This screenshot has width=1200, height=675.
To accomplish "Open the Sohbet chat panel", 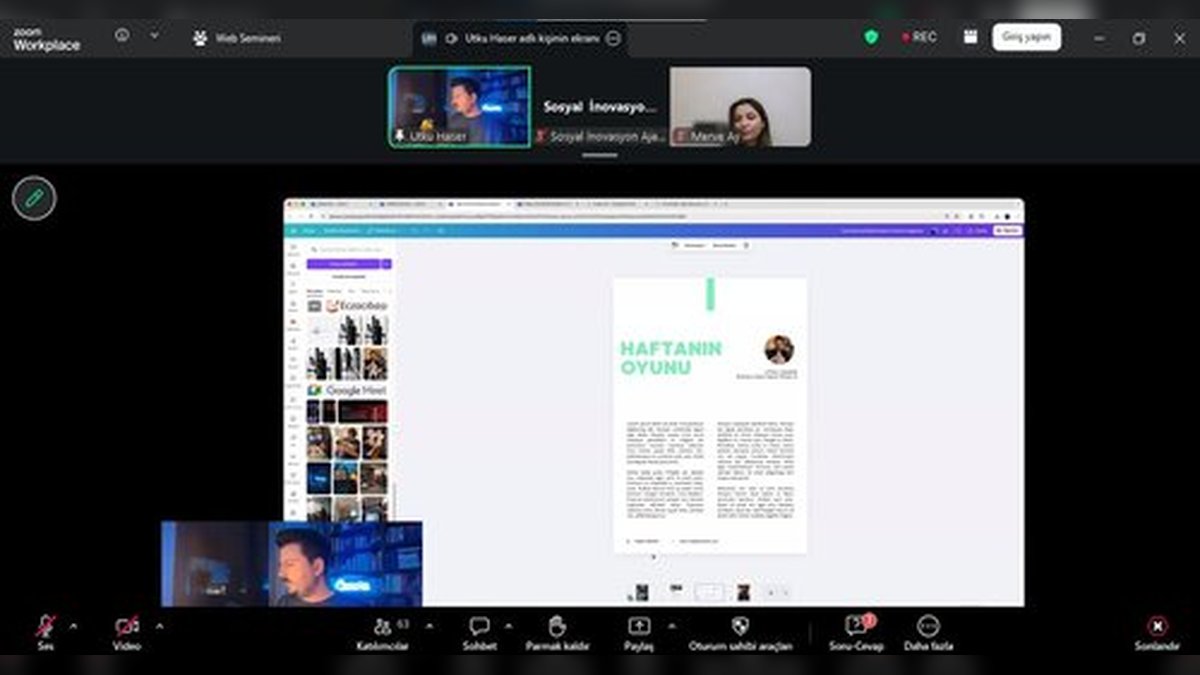I will [x=479, y=628].
